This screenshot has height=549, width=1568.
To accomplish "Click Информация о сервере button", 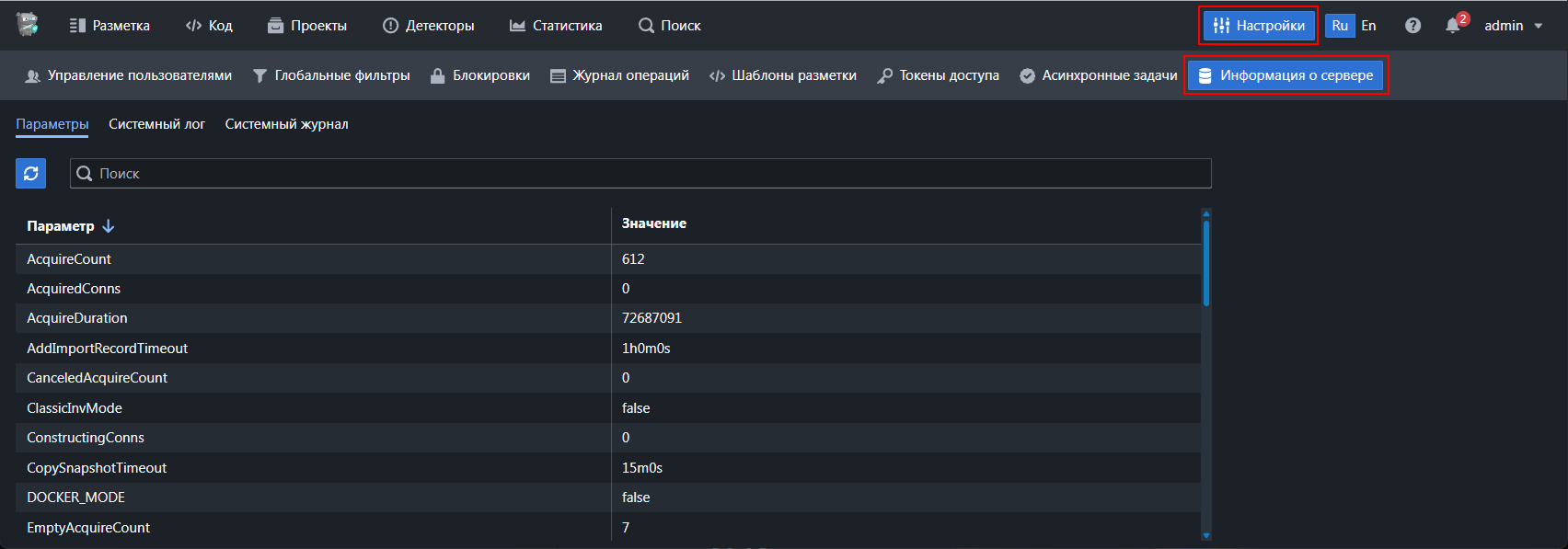I will [x=1286, y=75].
